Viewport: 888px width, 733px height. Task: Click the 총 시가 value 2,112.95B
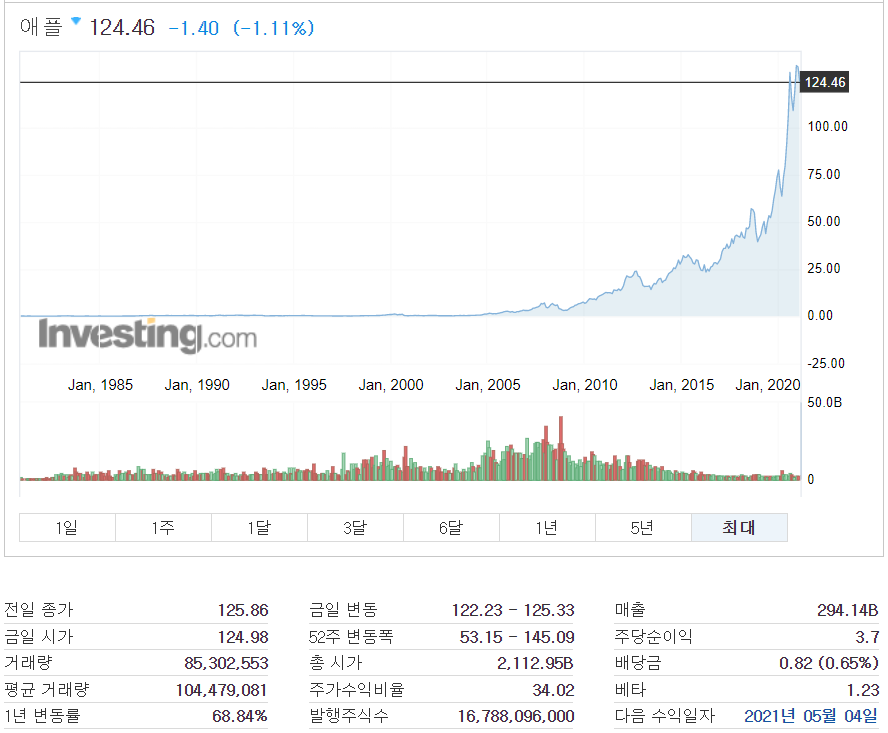[535, 663]
